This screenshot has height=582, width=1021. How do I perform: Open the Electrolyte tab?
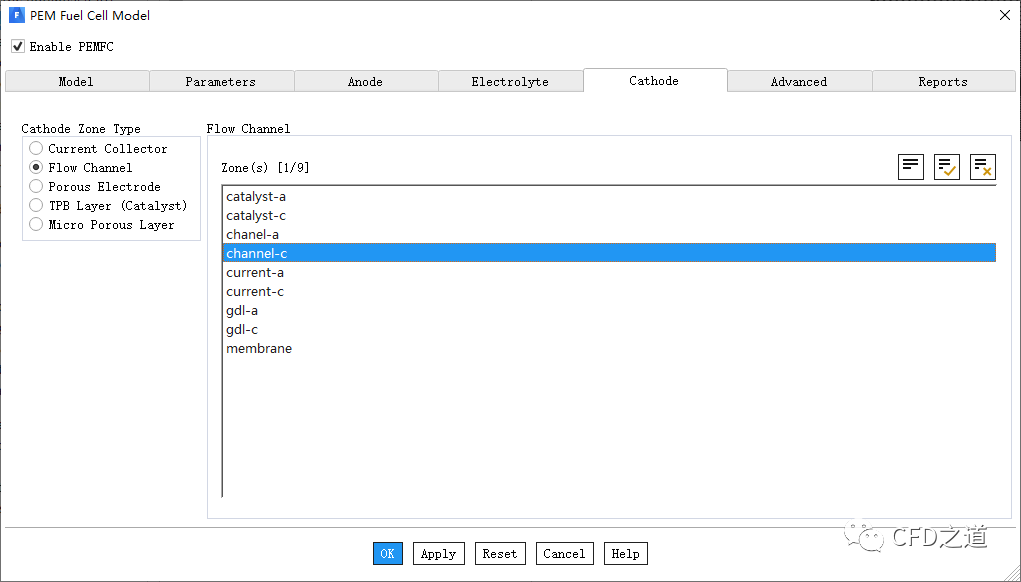510,82
